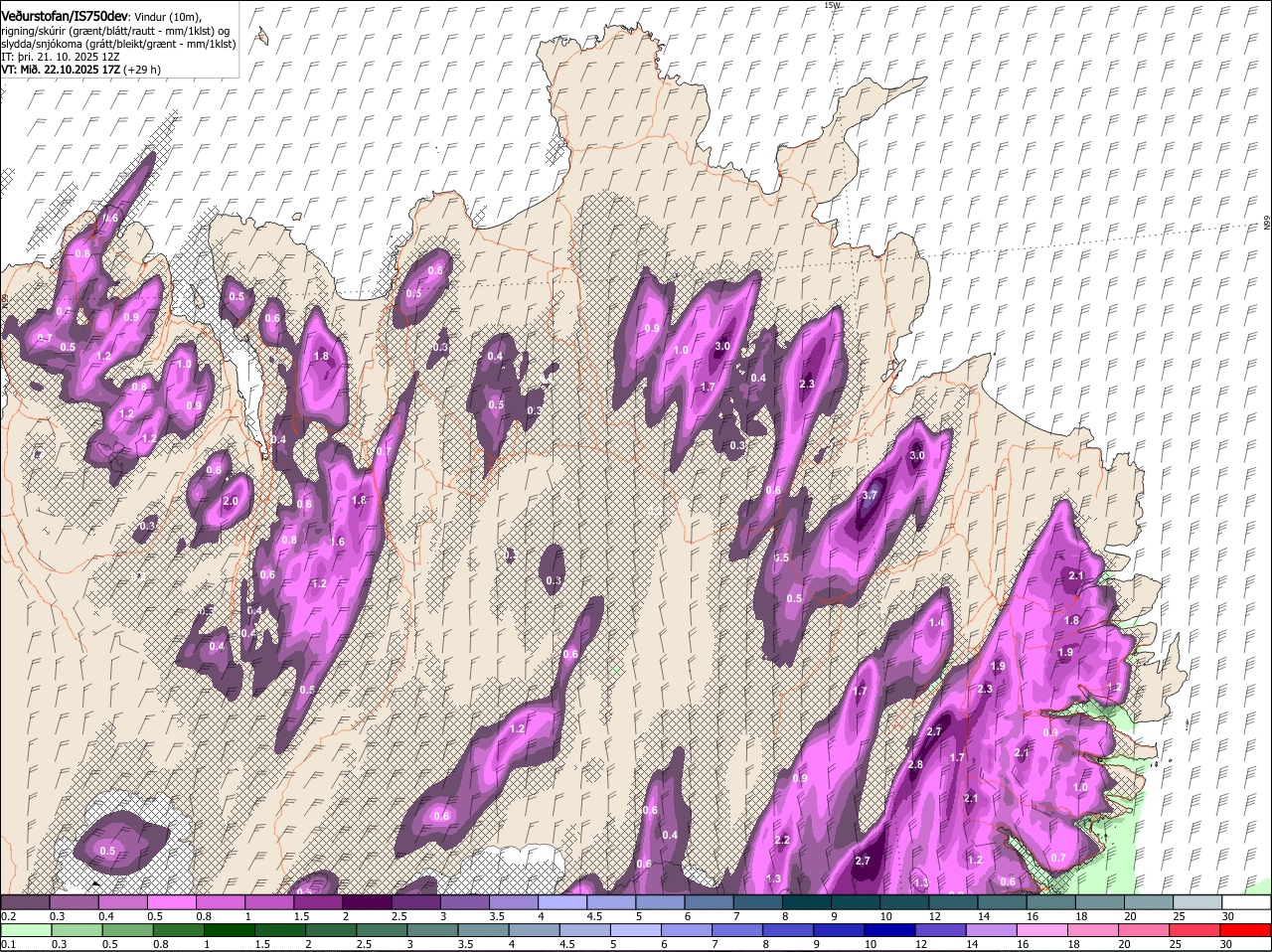The width and height of the screenshot is (1272, 952).
Task: Click the dark teal snow swatch between 8 and 9
Action: click(x=808, y=902)
